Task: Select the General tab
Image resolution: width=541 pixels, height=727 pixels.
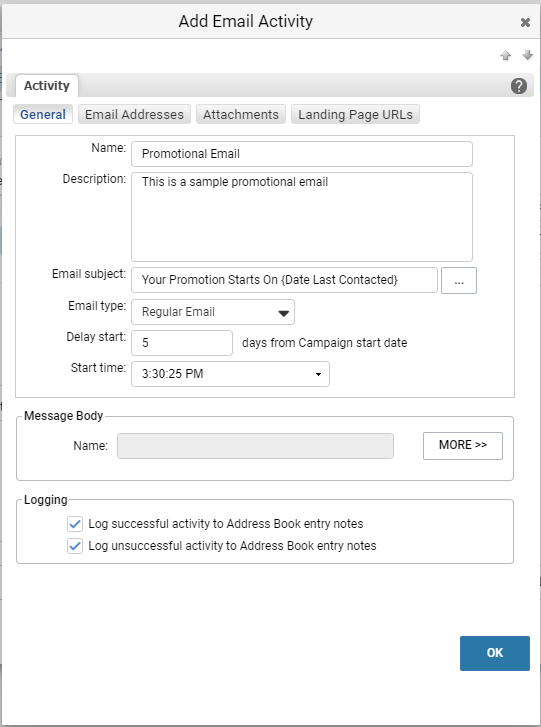Action: click(x=43, y=115)
